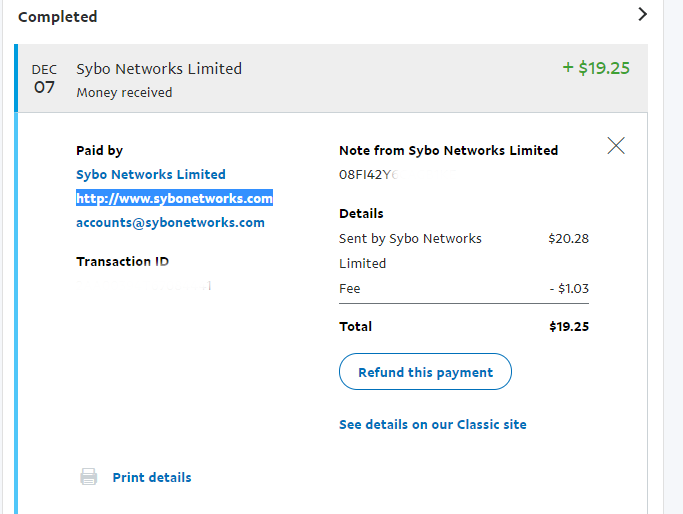This screenshot has width=683, height=514.
Task: Open the http://www.sybonetworks.com website link
Action: pos(174,198)
